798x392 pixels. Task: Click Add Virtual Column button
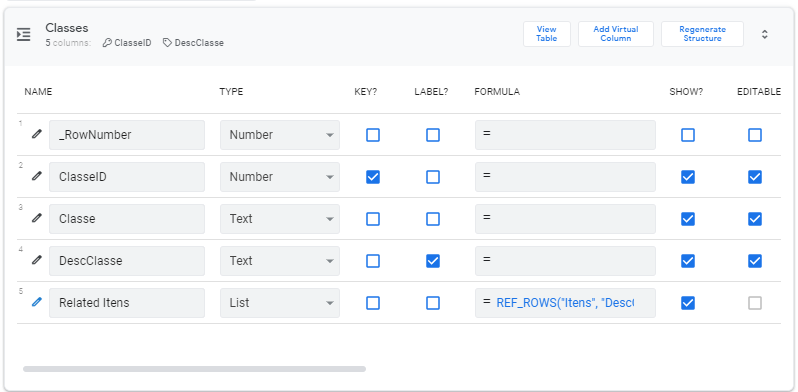pos(616,34)
